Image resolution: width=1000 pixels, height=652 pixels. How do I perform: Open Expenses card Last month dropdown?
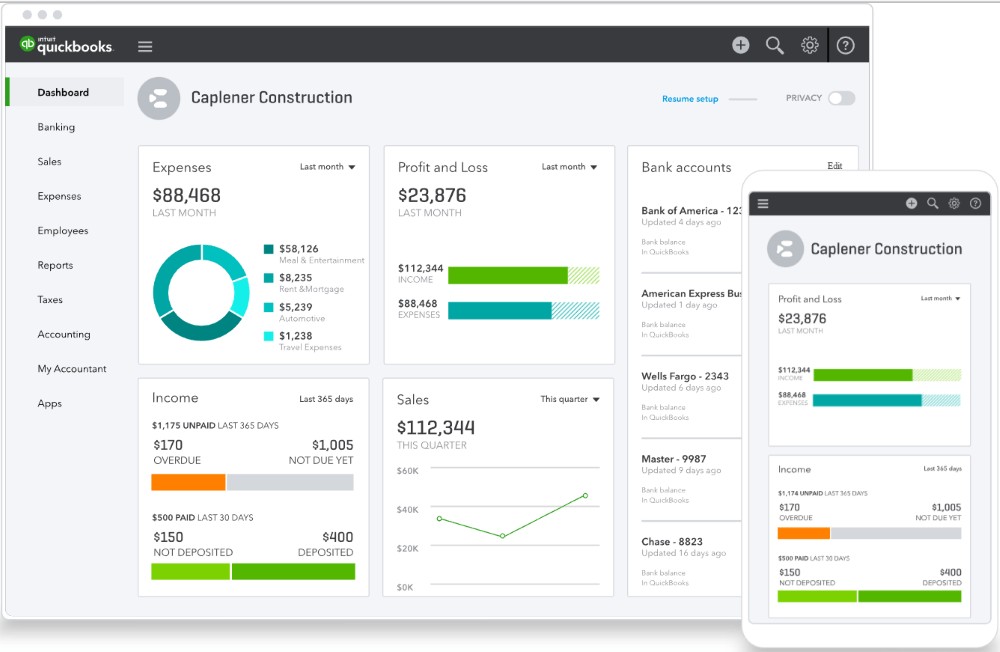click(328, 167)
